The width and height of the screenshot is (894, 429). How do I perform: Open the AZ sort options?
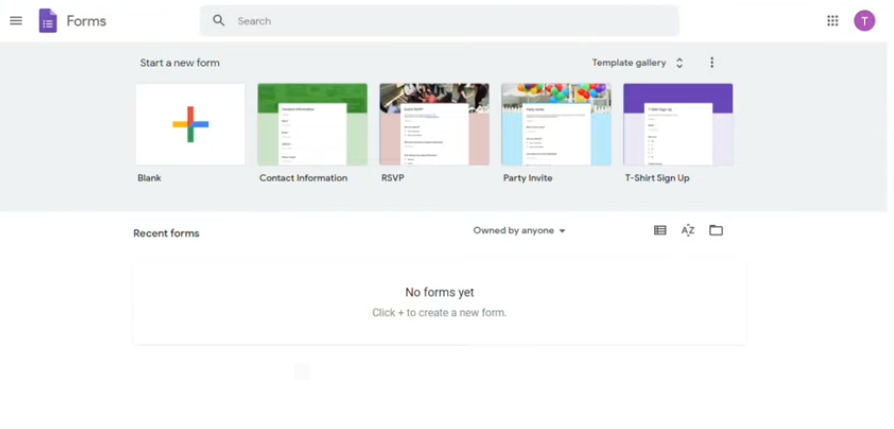click(x=688, y=231)
